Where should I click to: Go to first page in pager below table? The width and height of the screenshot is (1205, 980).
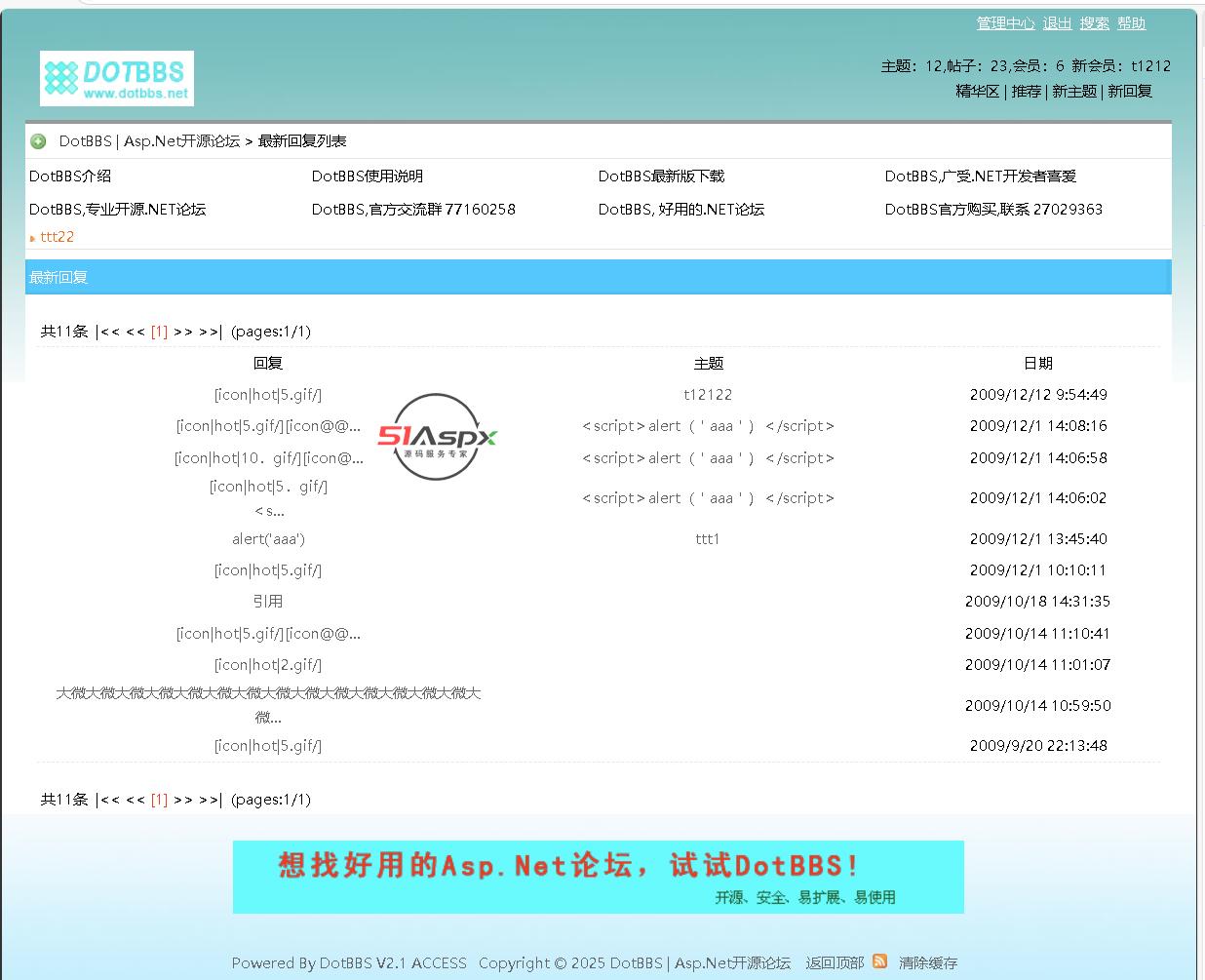pyautogui.click(x=106, y=800)
